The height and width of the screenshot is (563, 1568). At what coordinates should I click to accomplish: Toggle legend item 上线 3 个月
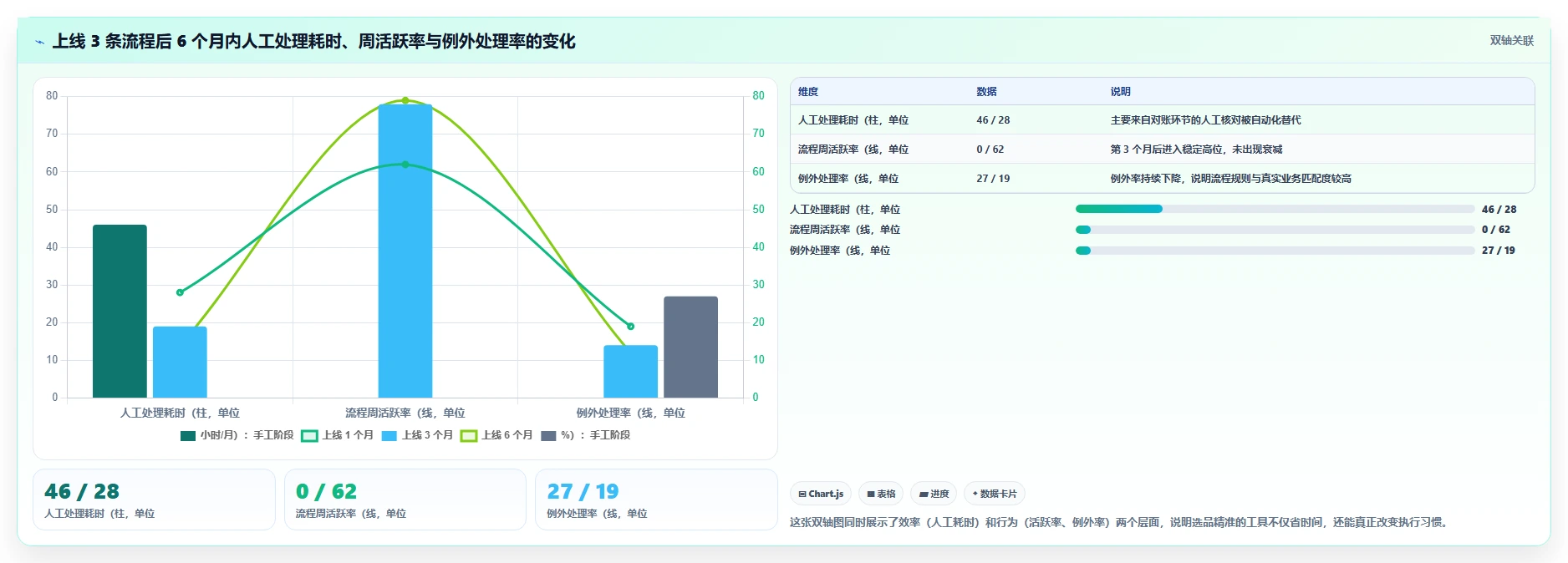[417, 435]
